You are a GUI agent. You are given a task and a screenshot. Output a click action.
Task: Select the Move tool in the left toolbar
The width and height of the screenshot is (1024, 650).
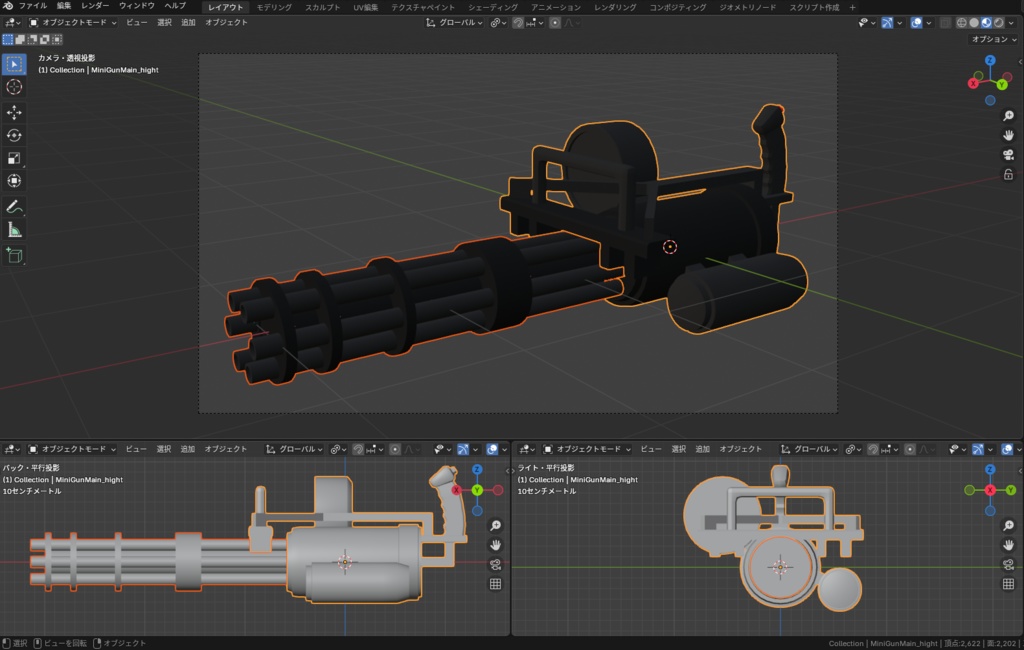tap(14, 112)
